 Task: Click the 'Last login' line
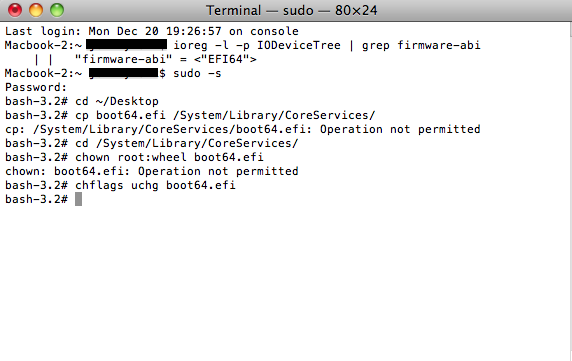pos(152,31)
